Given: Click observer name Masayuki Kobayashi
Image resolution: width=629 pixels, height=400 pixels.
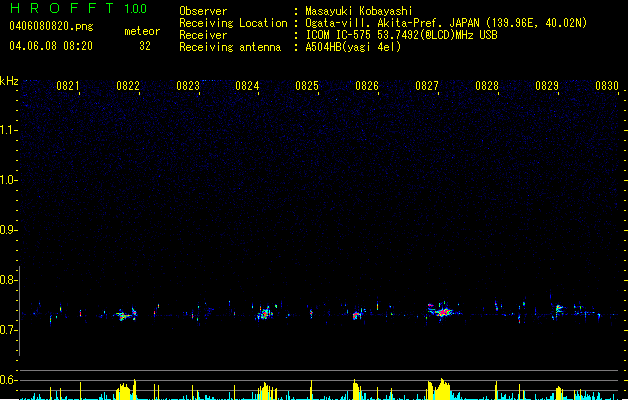Looking at the screenshot, I should [359, 11].
